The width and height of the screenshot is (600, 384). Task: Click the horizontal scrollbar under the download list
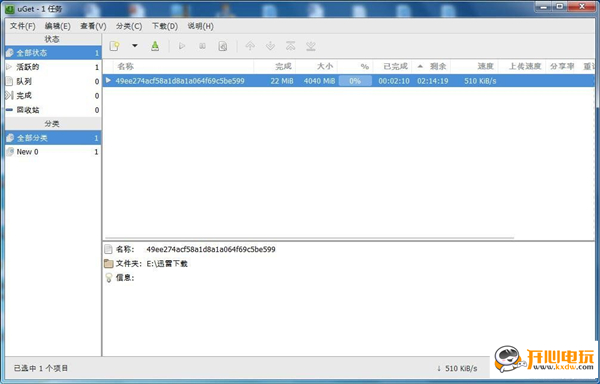tap(309, 238)
